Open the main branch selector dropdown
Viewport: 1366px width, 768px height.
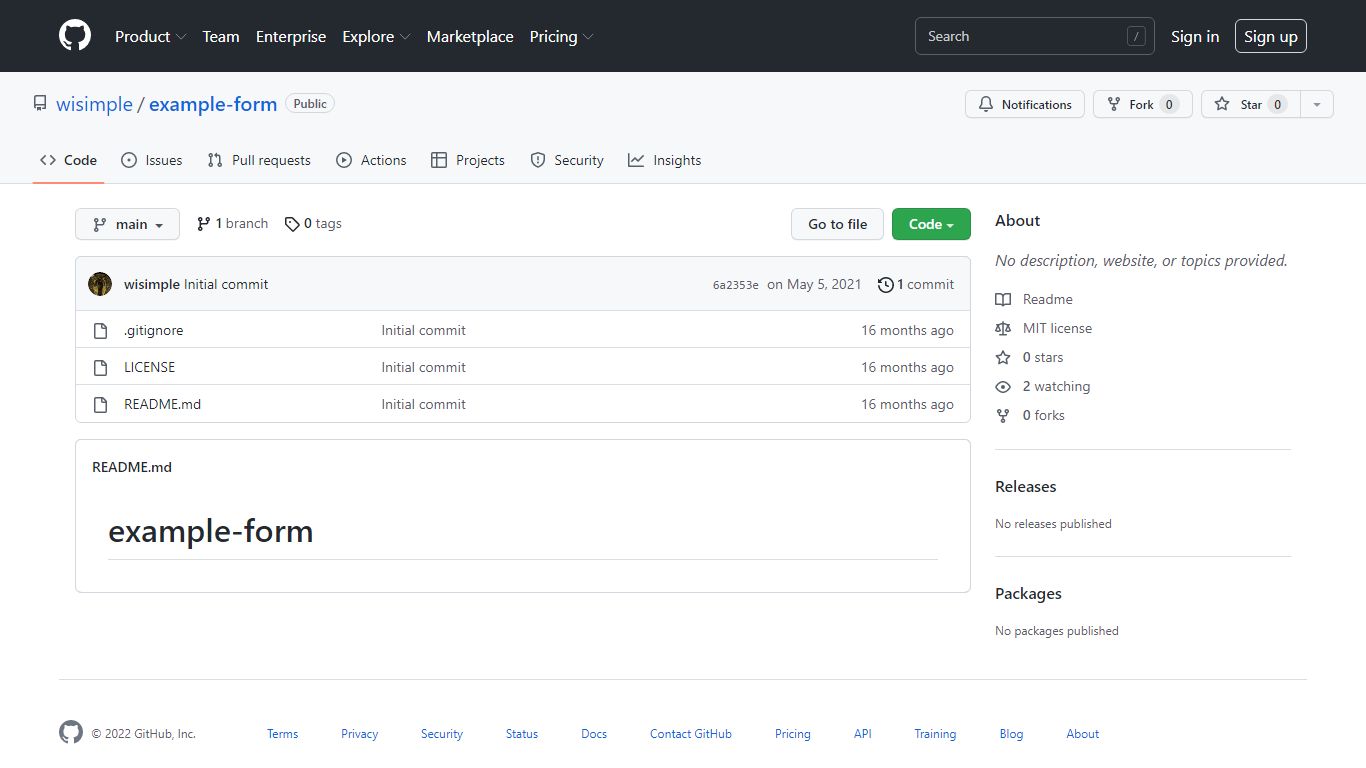(x=127, y=224)
